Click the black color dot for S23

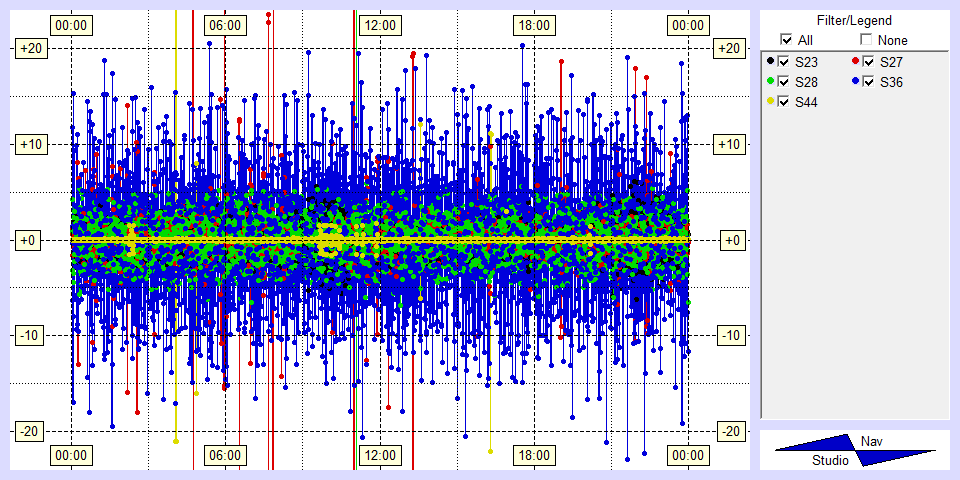(770, 62)
